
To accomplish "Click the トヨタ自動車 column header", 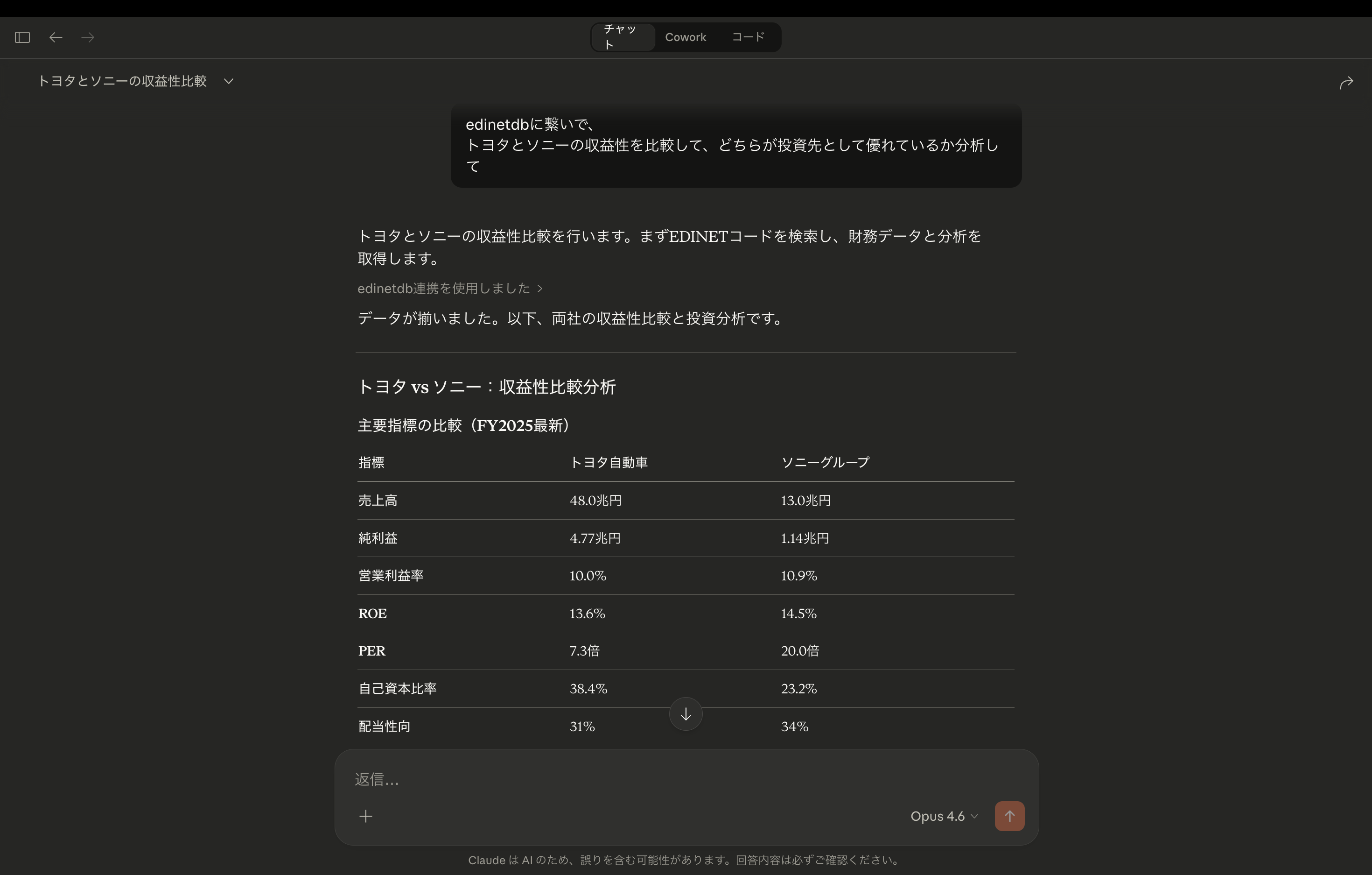I will coord(609,462).
